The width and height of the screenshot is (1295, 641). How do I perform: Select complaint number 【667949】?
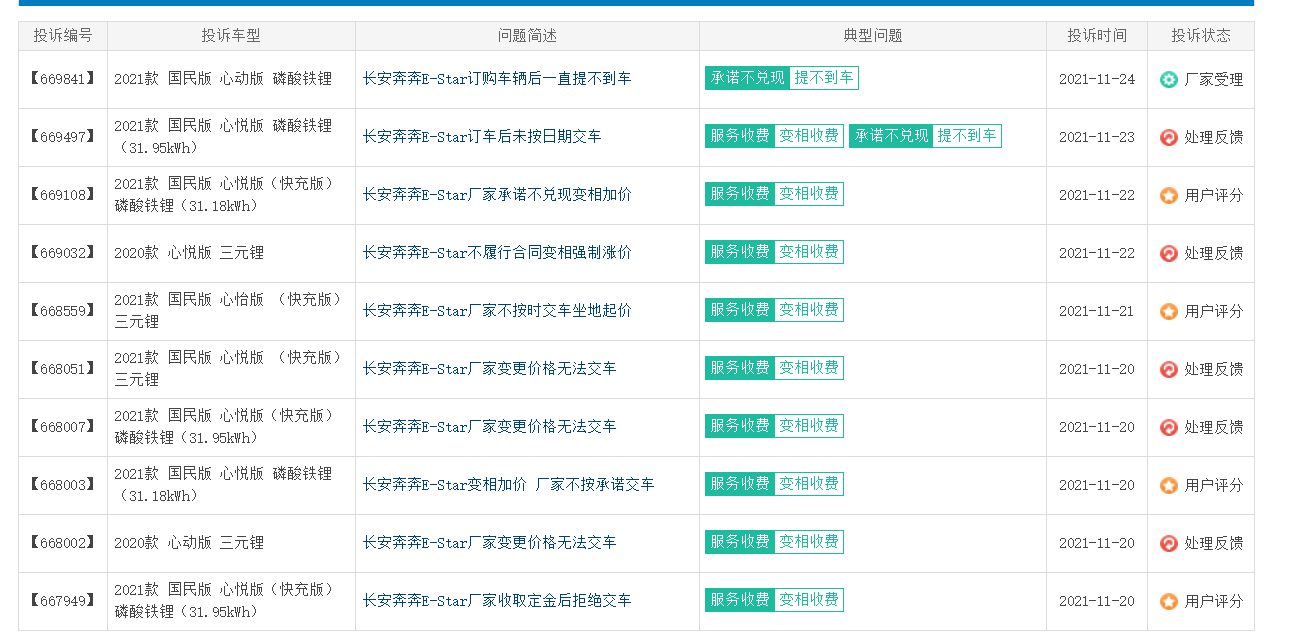coord(63,601)
